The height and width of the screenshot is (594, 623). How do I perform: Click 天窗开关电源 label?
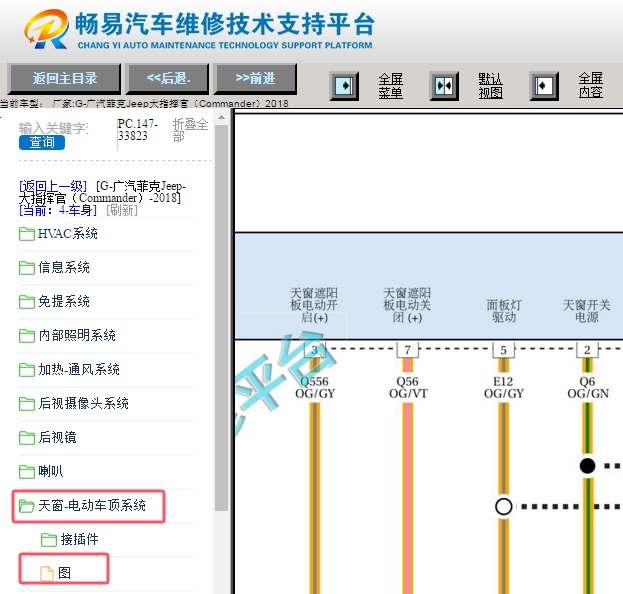pyautogui.click(x=586, y=311)
